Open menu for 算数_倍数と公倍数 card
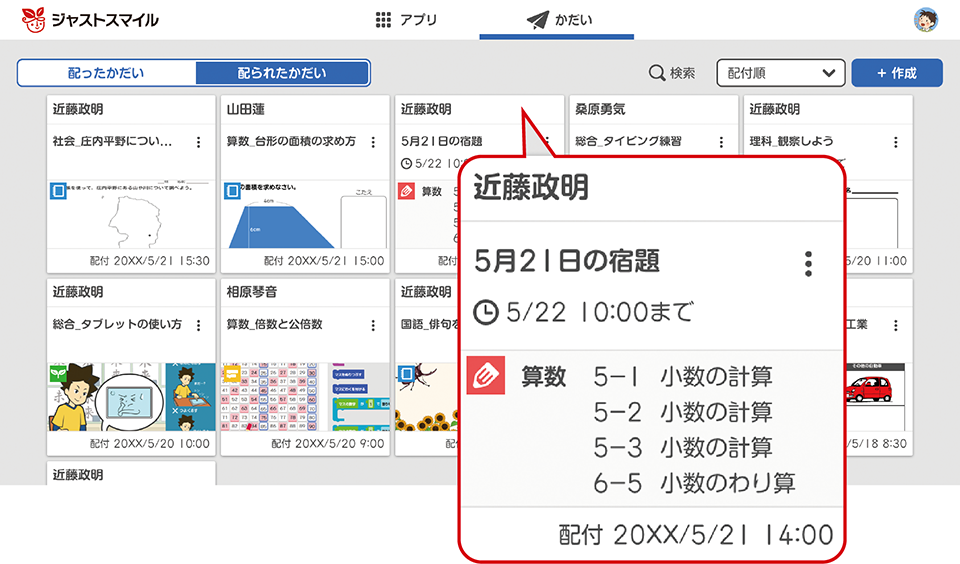The width and height of the screenshot is (960, 564). (373, 325)
